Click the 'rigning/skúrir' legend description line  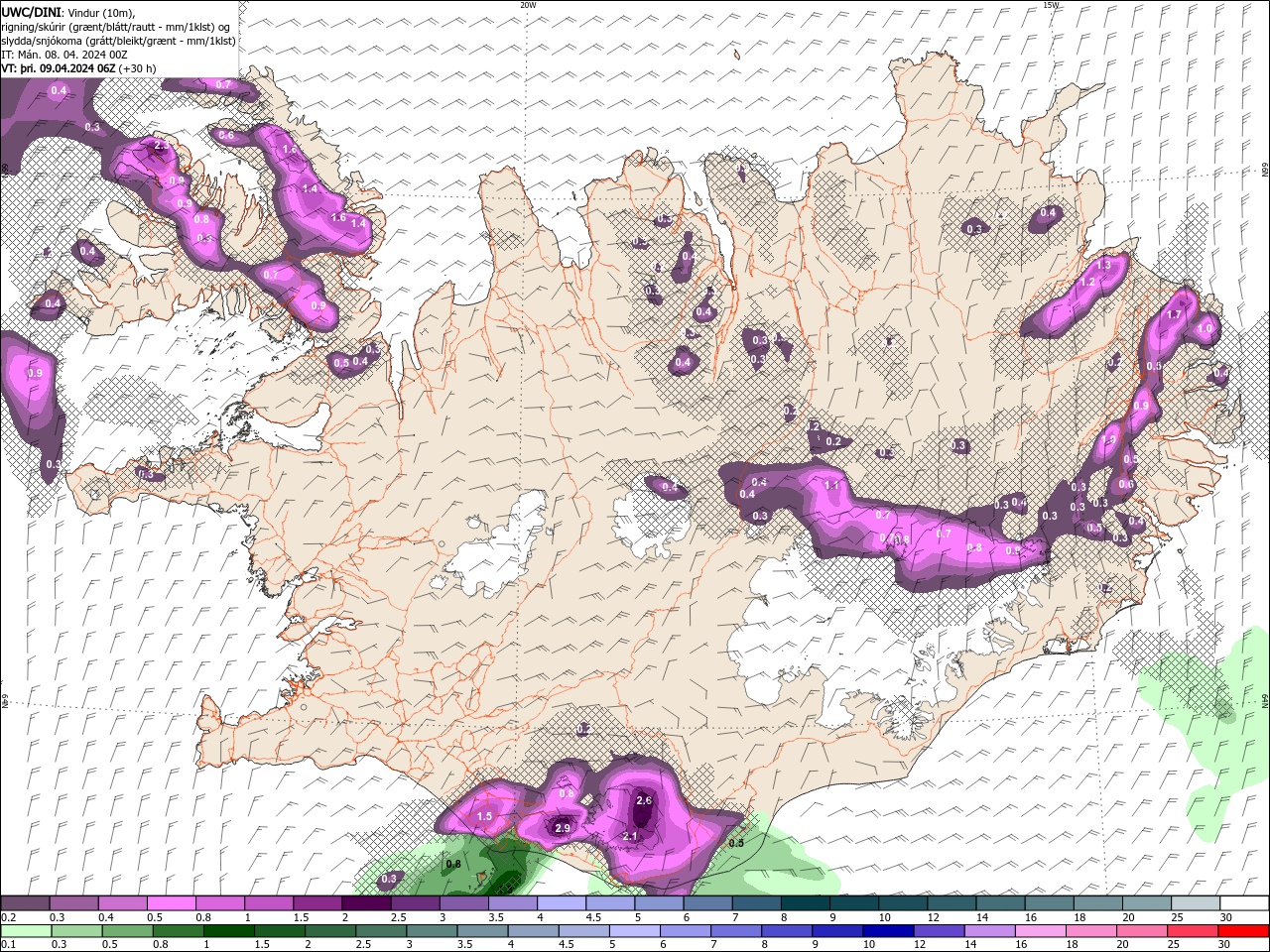tap(116, 27)
